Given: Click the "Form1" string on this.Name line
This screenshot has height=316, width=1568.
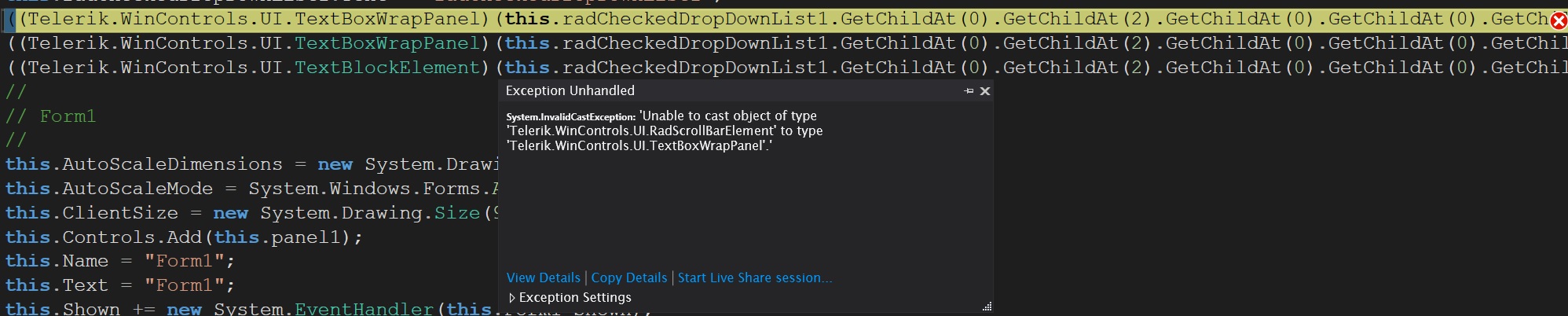Looking at the screenshot, I should point(189,261).
